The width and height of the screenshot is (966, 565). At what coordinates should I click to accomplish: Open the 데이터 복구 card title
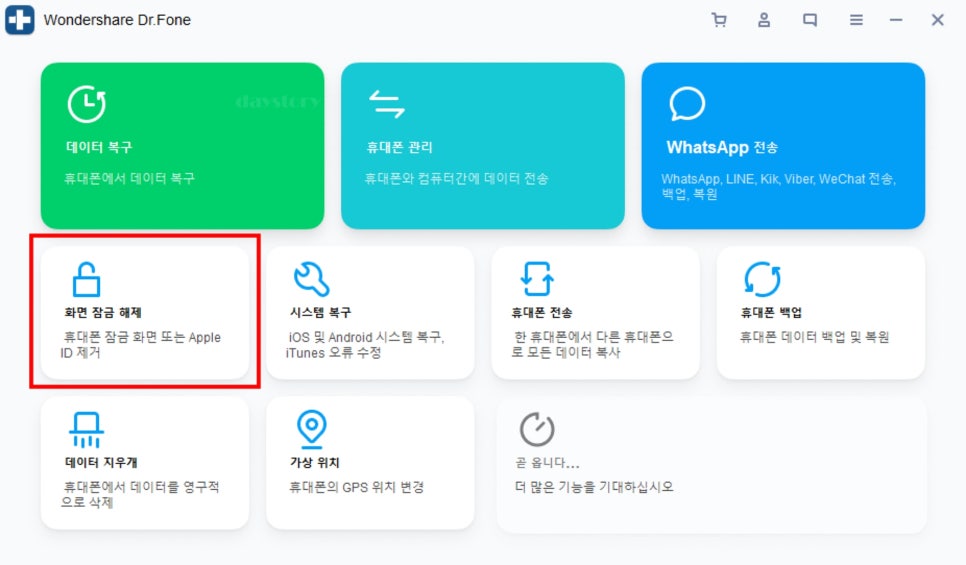coord(99,147)
